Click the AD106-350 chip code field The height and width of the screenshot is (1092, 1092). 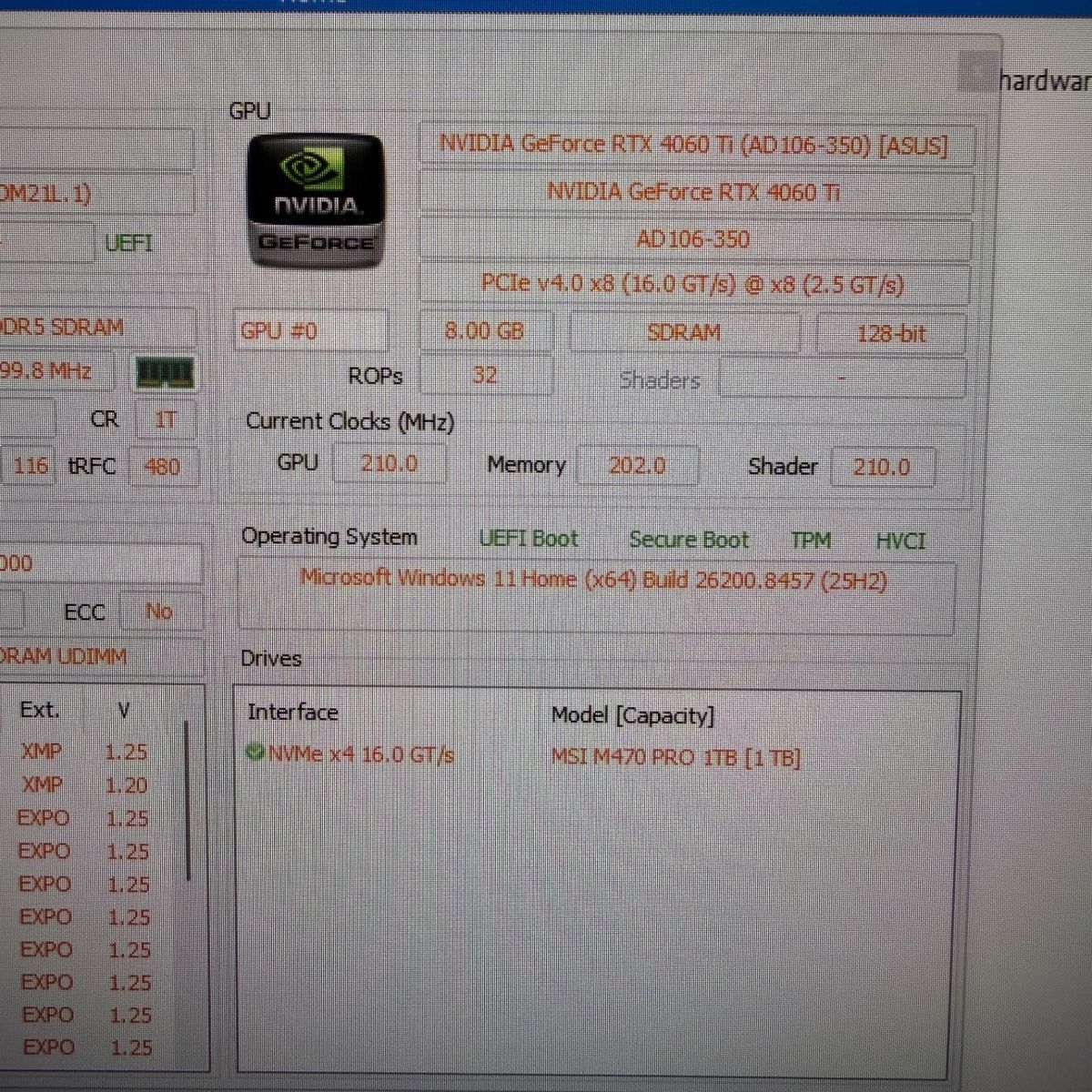(694, 239)
